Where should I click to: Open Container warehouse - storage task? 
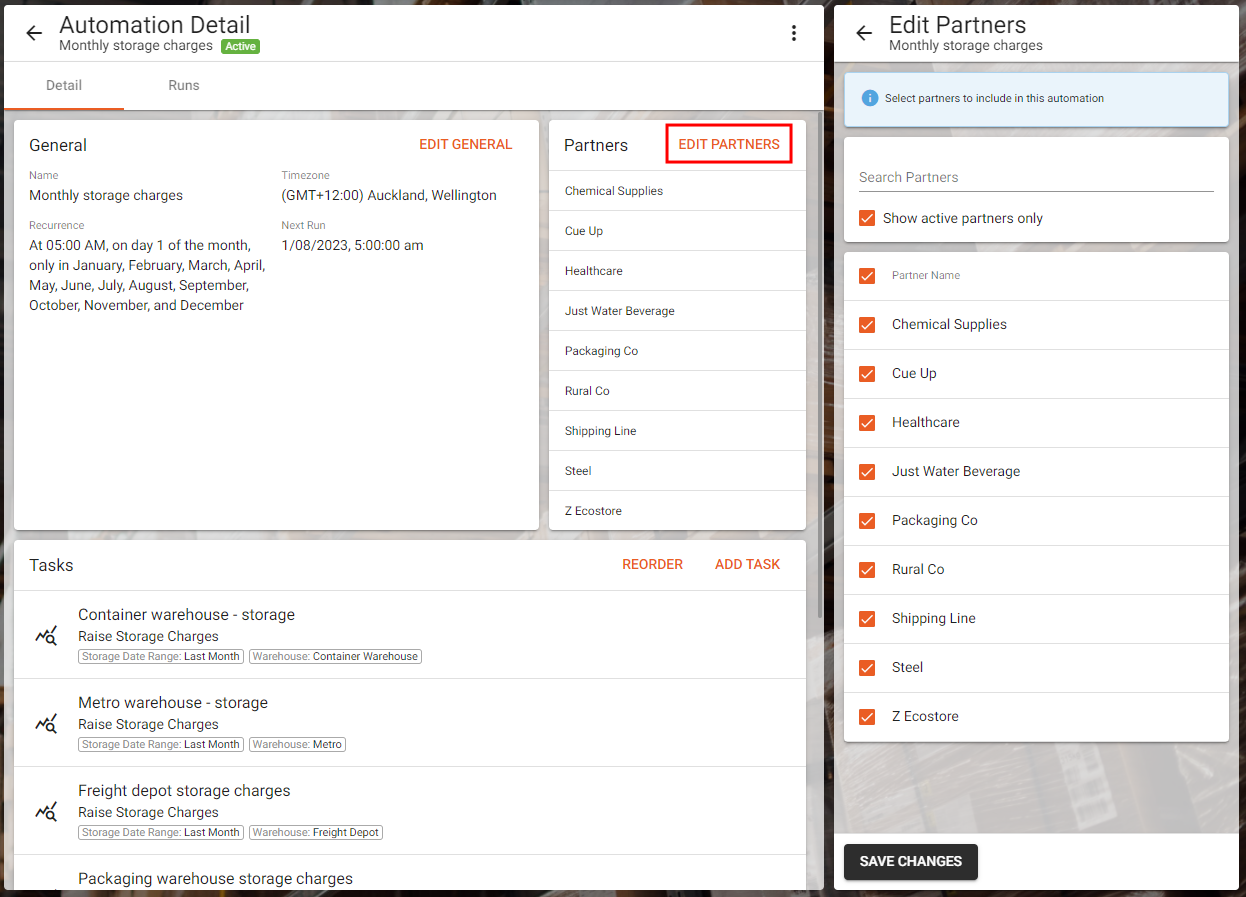click(410, 635)
